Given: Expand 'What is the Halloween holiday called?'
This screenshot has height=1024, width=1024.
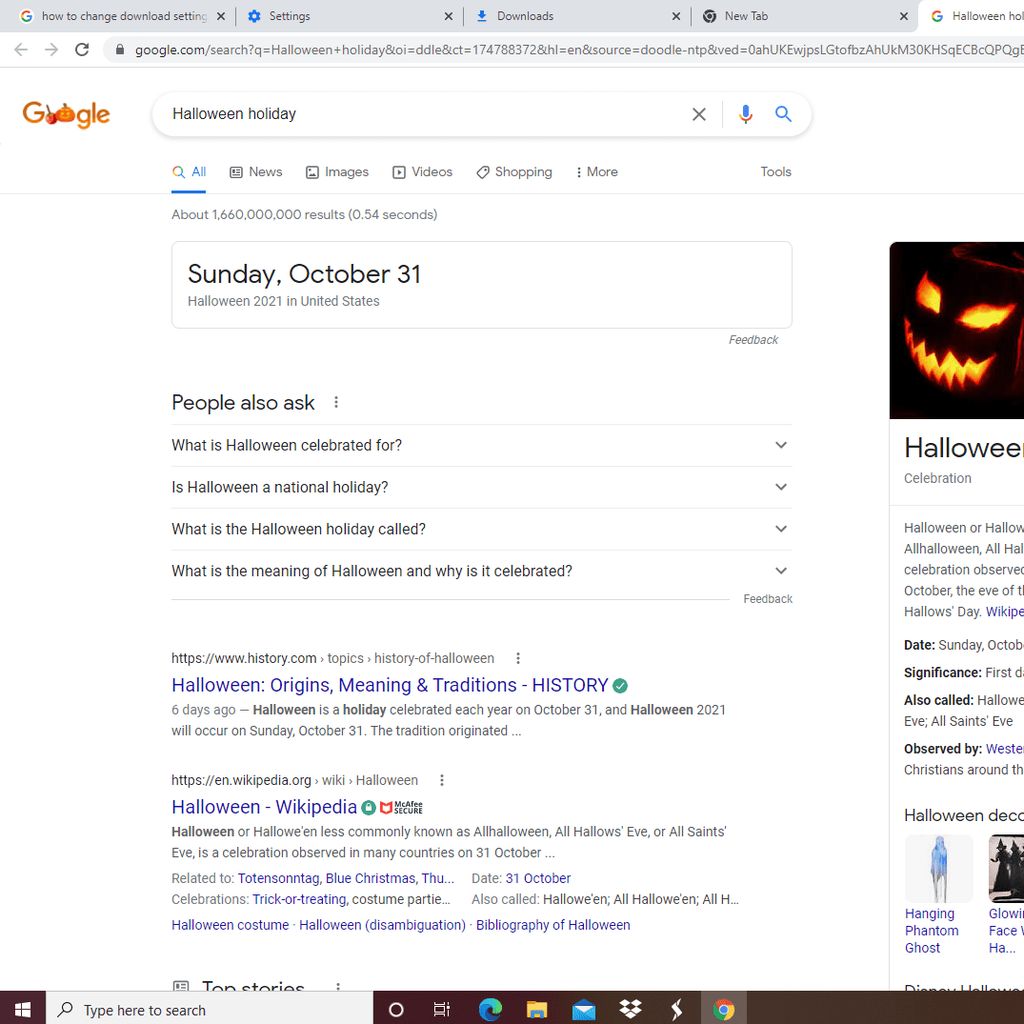Looking at the screenshot, I should tap(481, 529).
